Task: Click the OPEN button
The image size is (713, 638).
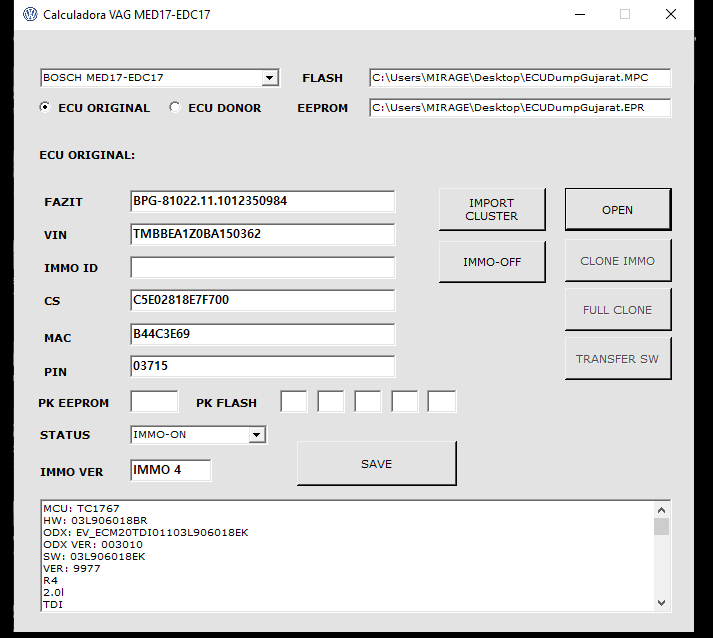Action: pos(617,210)
